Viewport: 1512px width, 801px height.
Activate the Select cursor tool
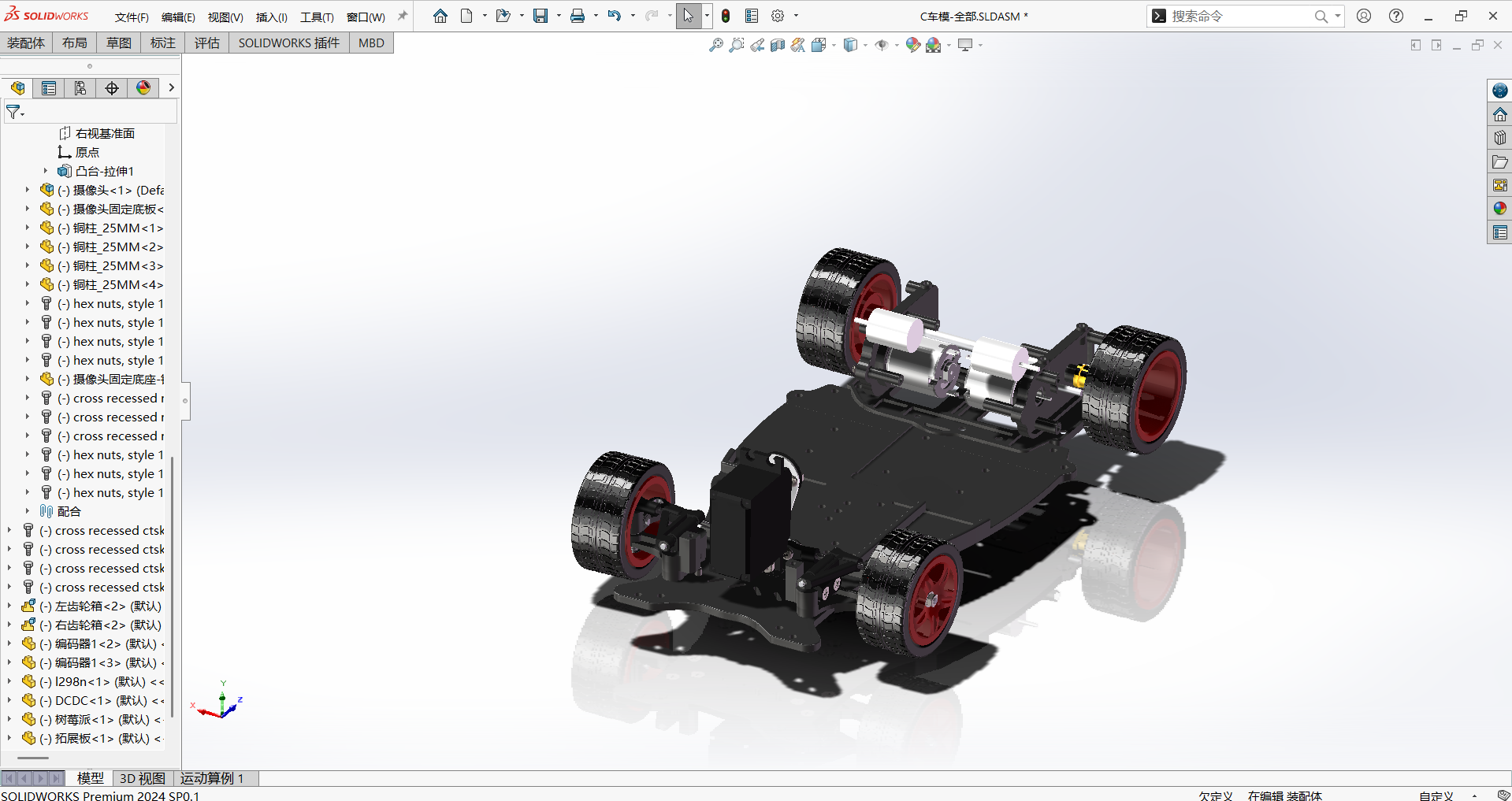point(689,16)
